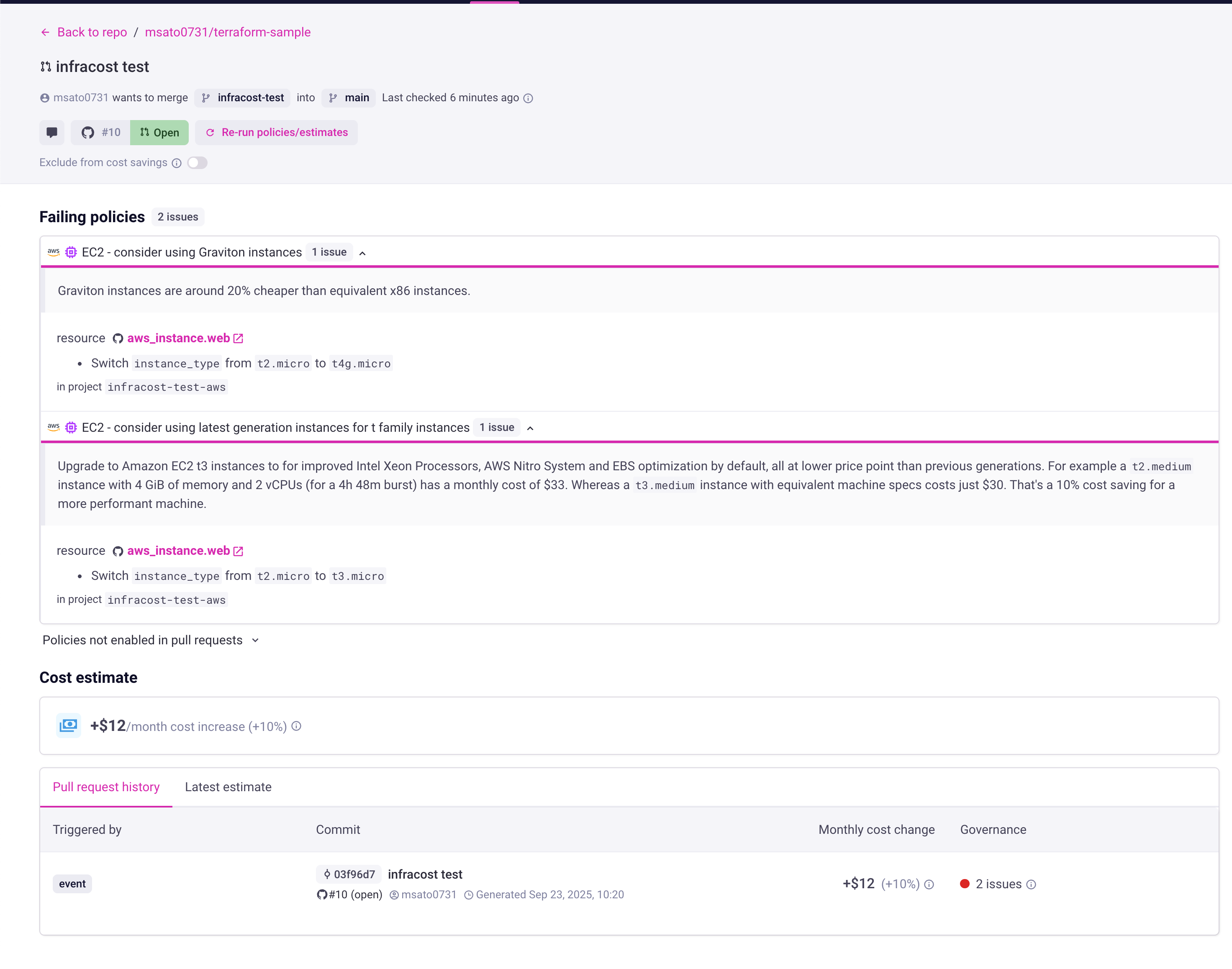Click the commit icon beside 03f96d7

(327, 874)
